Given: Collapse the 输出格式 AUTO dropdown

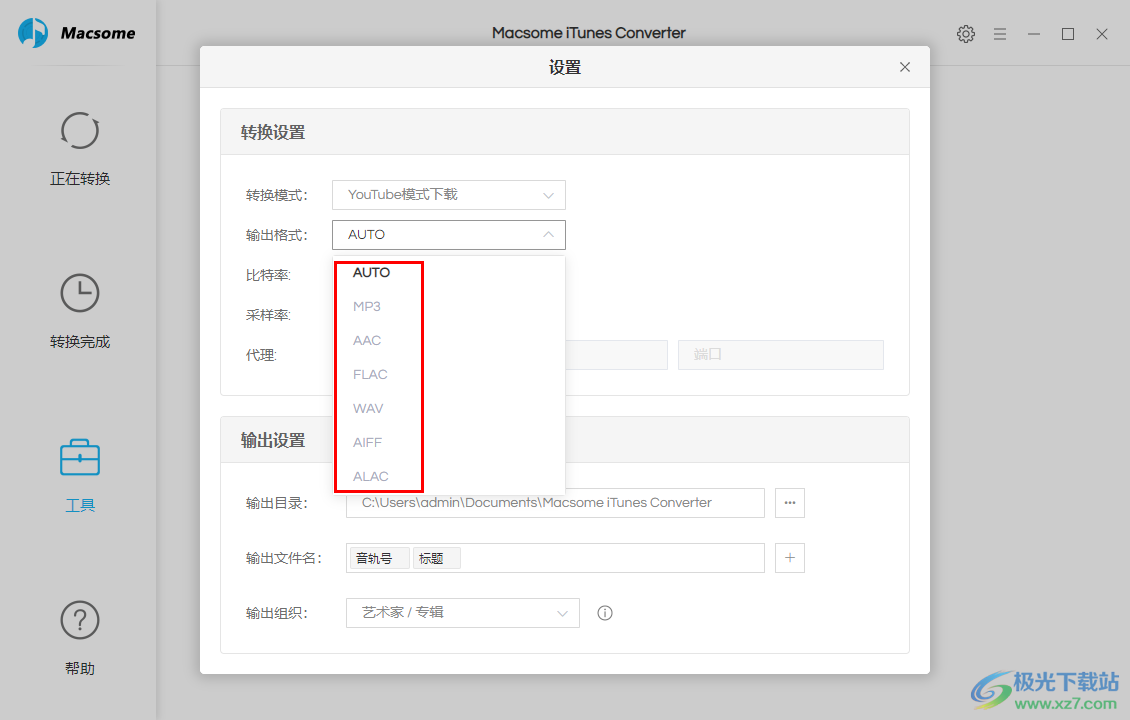Looking at the screenshot, I should (x=448, y=235).
